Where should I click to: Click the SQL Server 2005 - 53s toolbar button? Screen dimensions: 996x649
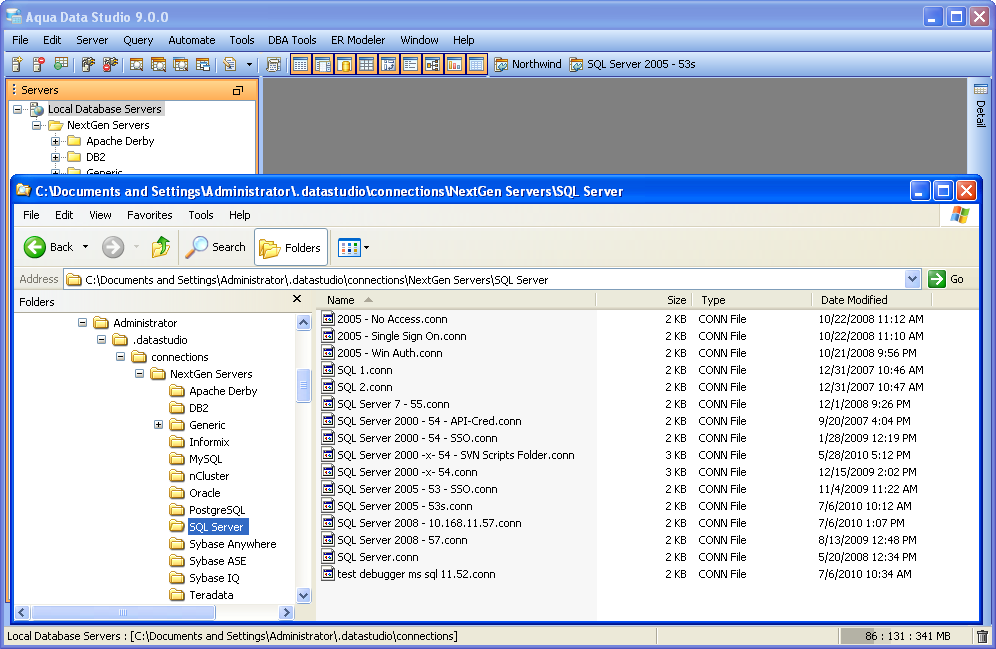pyautogui.click(x=633, y=64)
